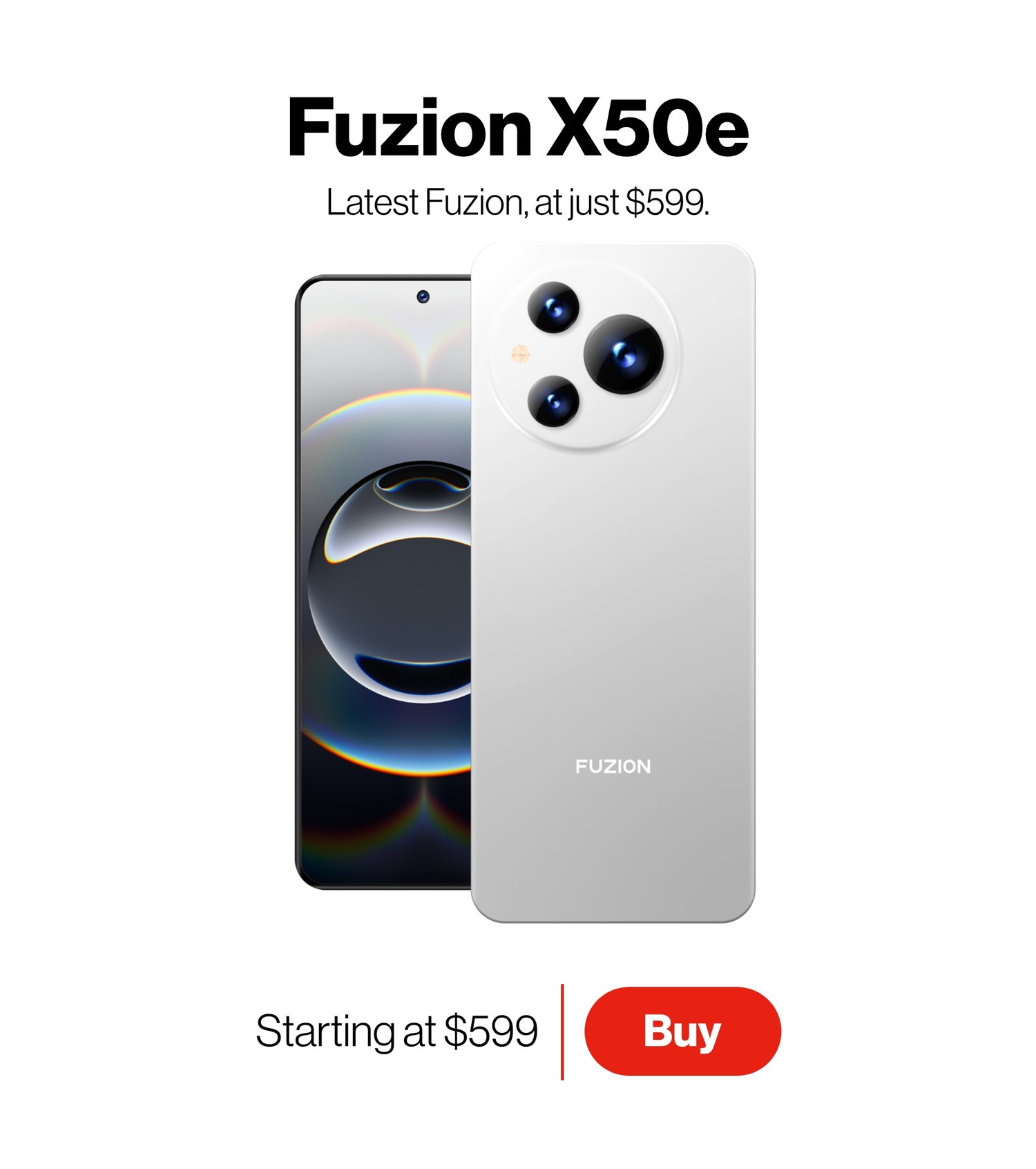The width and height of the screenshot is (1036, 1169).
Task: Click the top small rear camera lens
Action: click(553, 307)
